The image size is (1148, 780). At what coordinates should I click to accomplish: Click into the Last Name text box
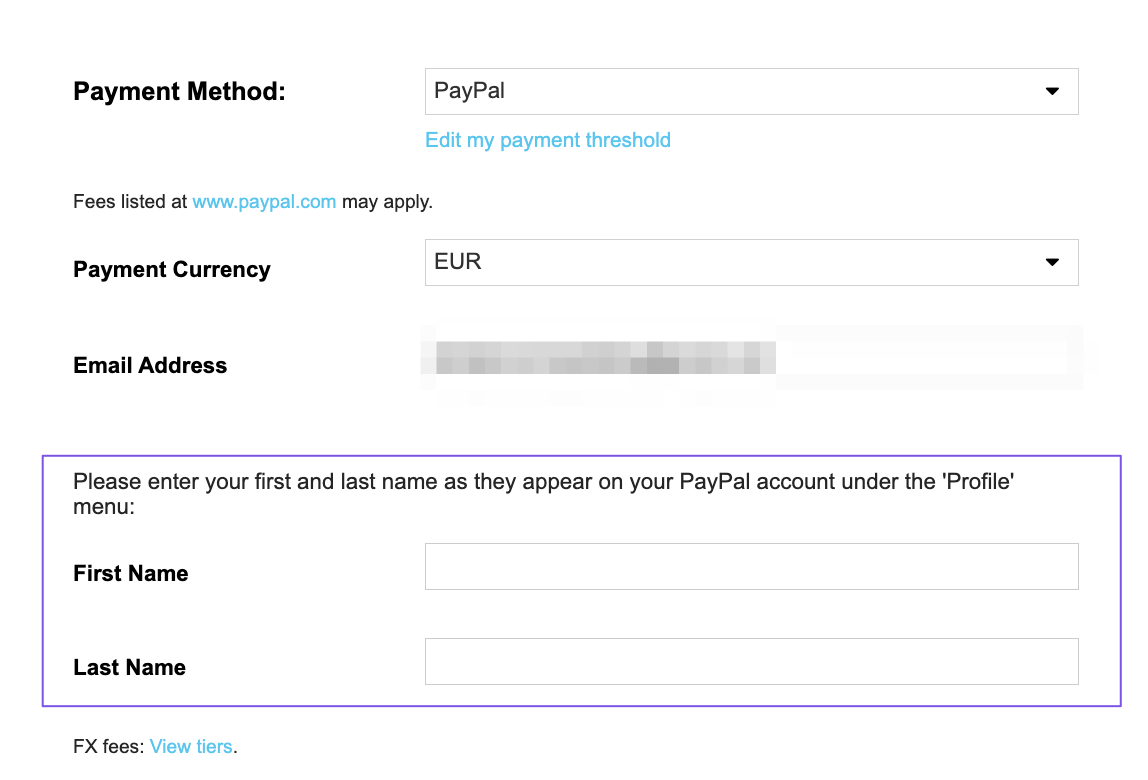[751, 661]
